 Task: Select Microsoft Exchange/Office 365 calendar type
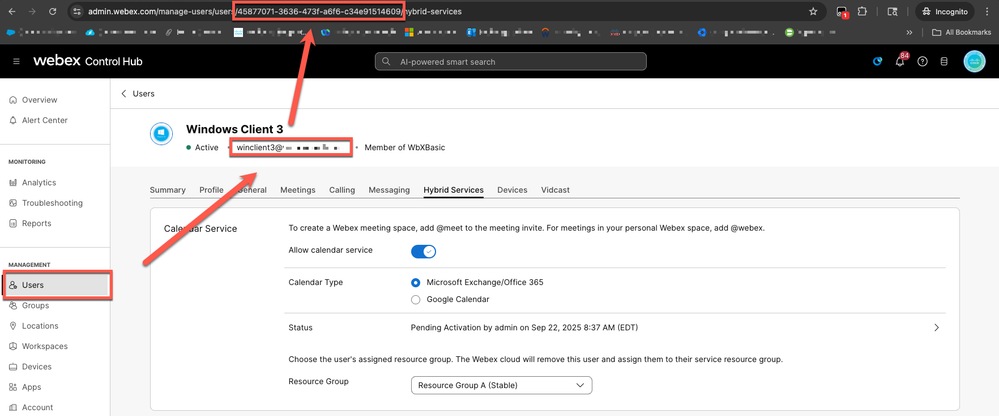pyautogui.click(x=416, y=282)
